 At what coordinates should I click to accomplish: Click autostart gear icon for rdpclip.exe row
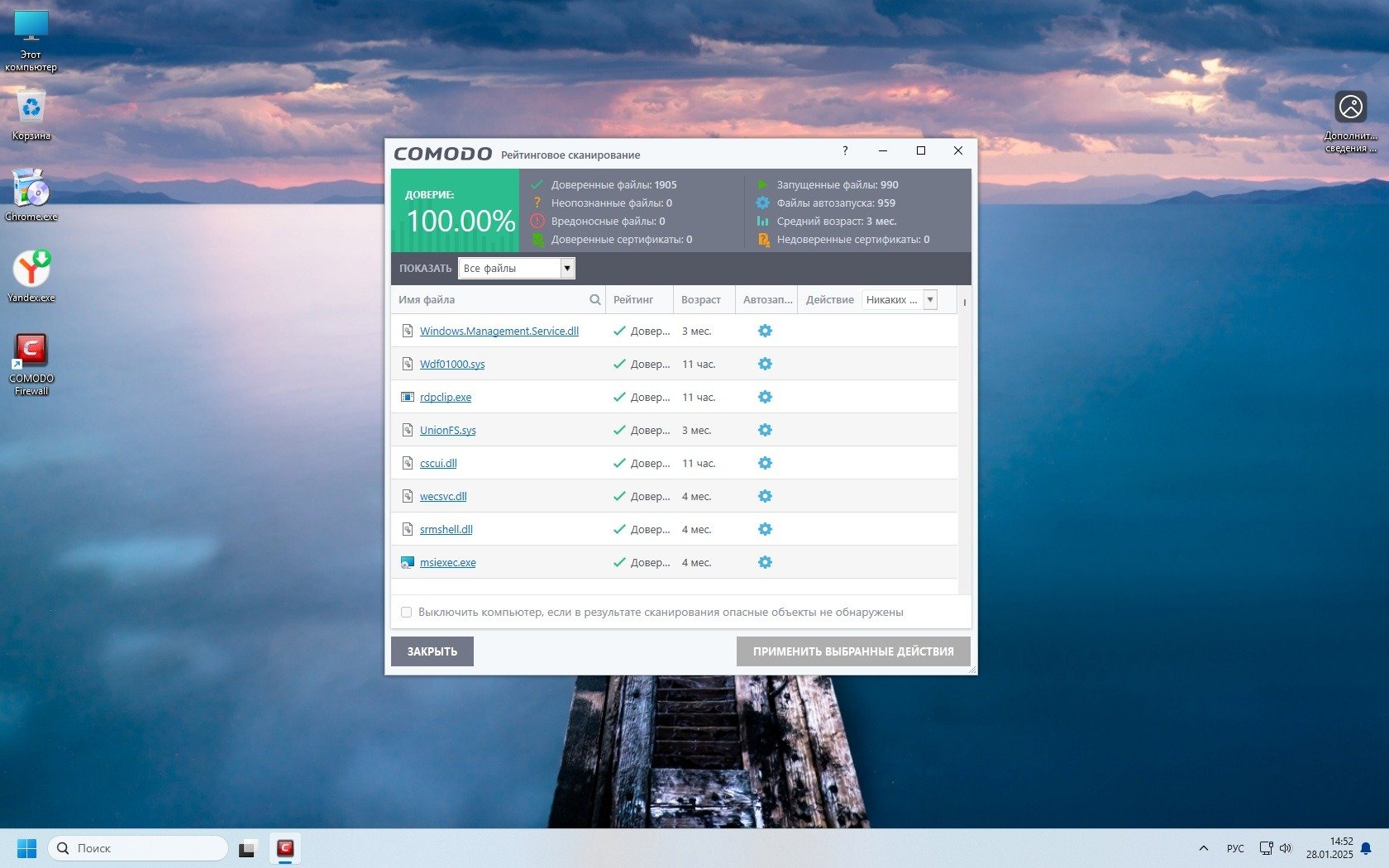[x=765, y=397]
